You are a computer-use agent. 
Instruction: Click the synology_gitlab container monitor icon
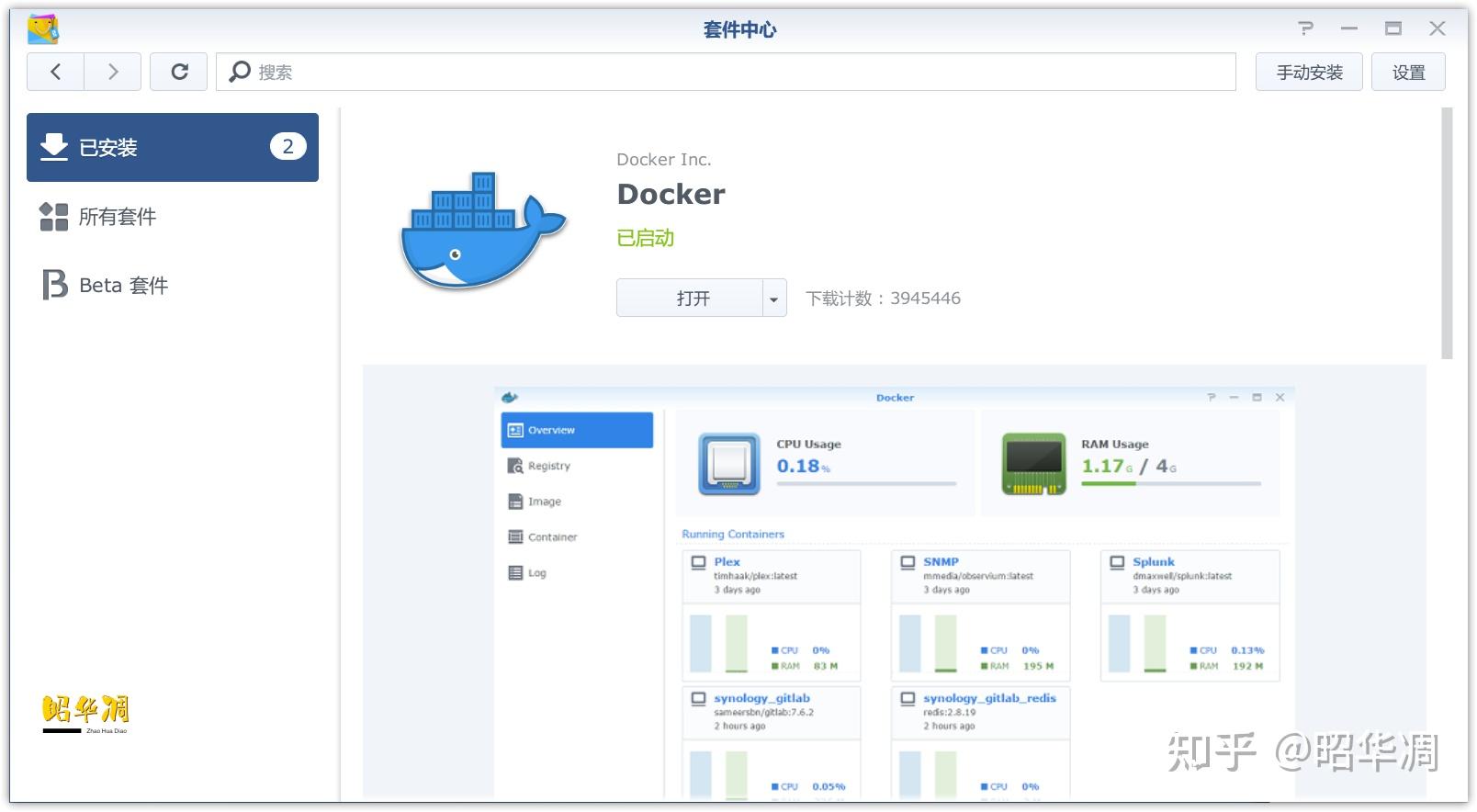coord(698,699)
